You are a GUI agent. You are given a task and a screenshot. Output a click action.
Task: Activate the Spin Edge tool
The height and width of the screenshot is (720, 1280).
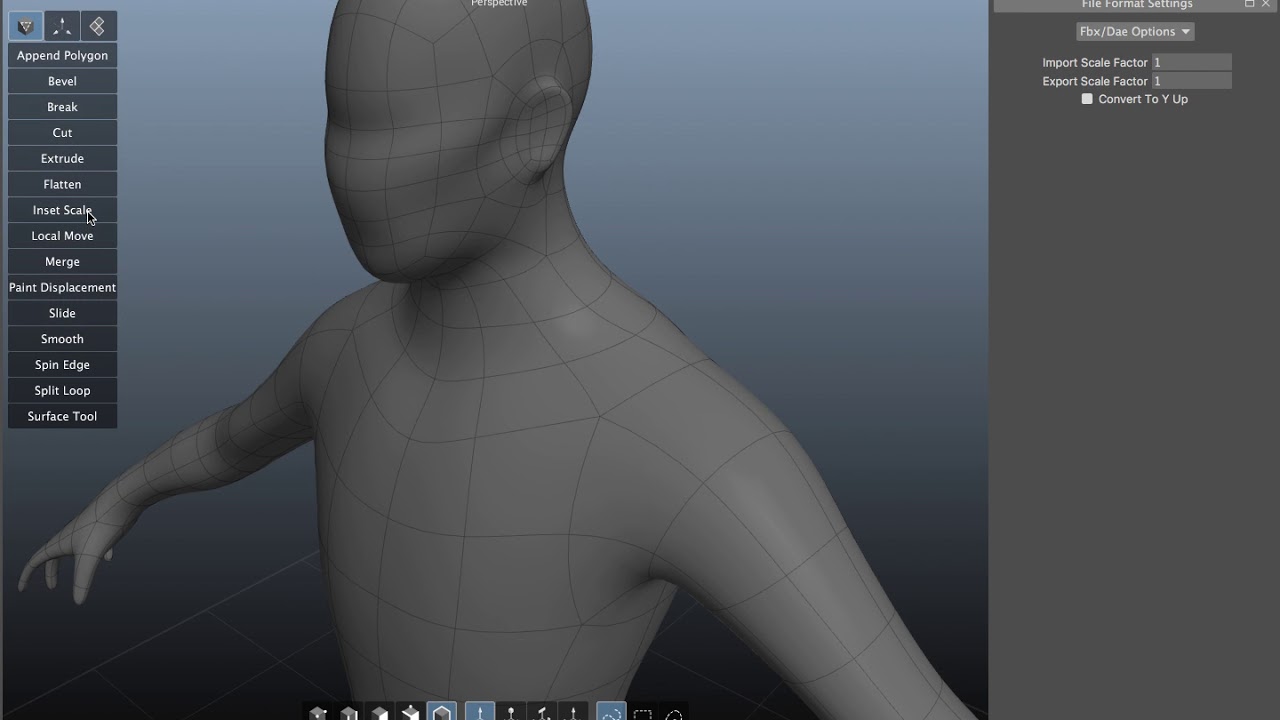pos(62,365)
